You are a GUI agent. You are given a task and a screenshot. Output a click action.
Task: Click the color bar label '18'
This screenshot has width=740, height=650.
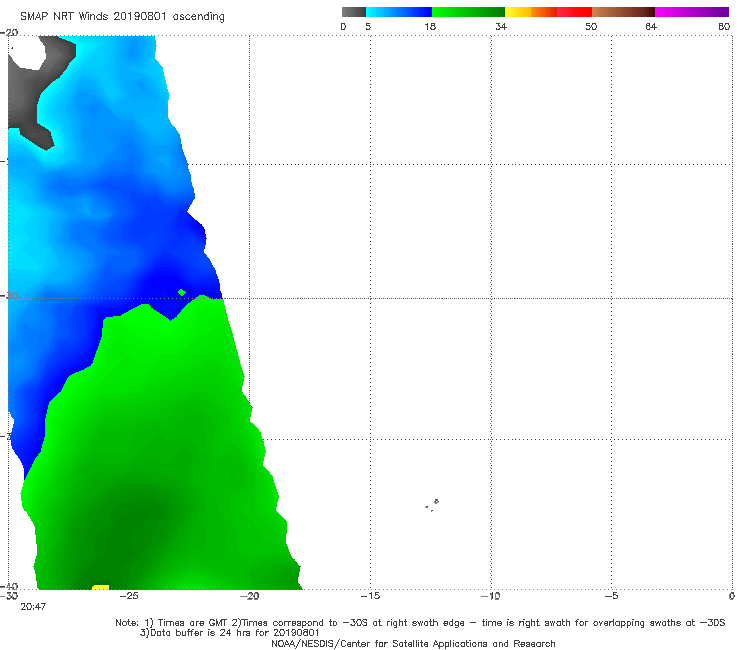tap(430, 26)
